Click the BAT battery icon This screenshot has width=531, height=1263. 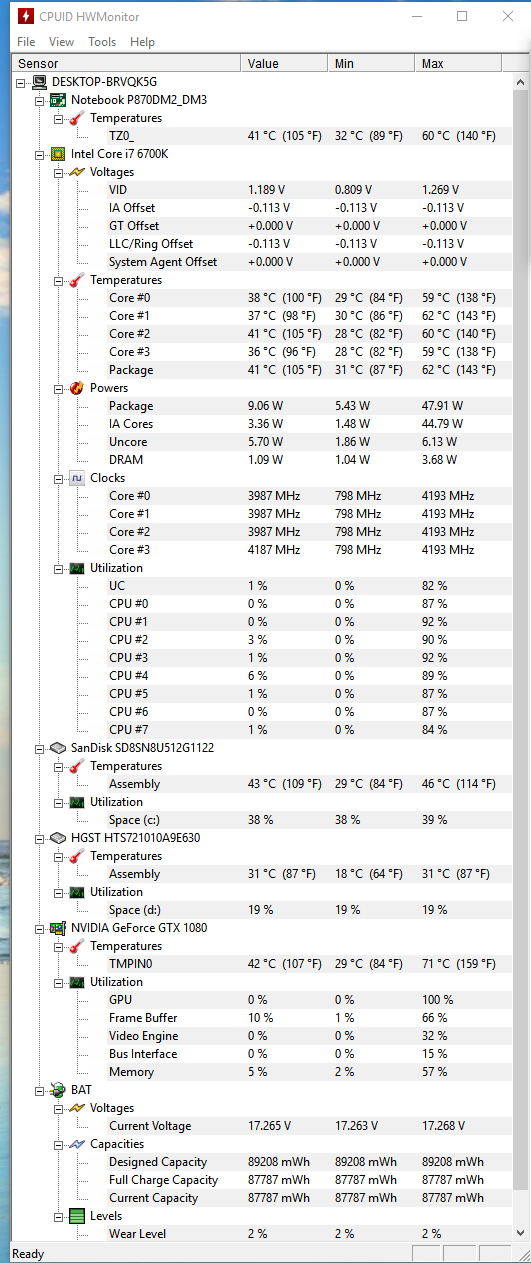pyautogui.click(x=58, y=1090)
